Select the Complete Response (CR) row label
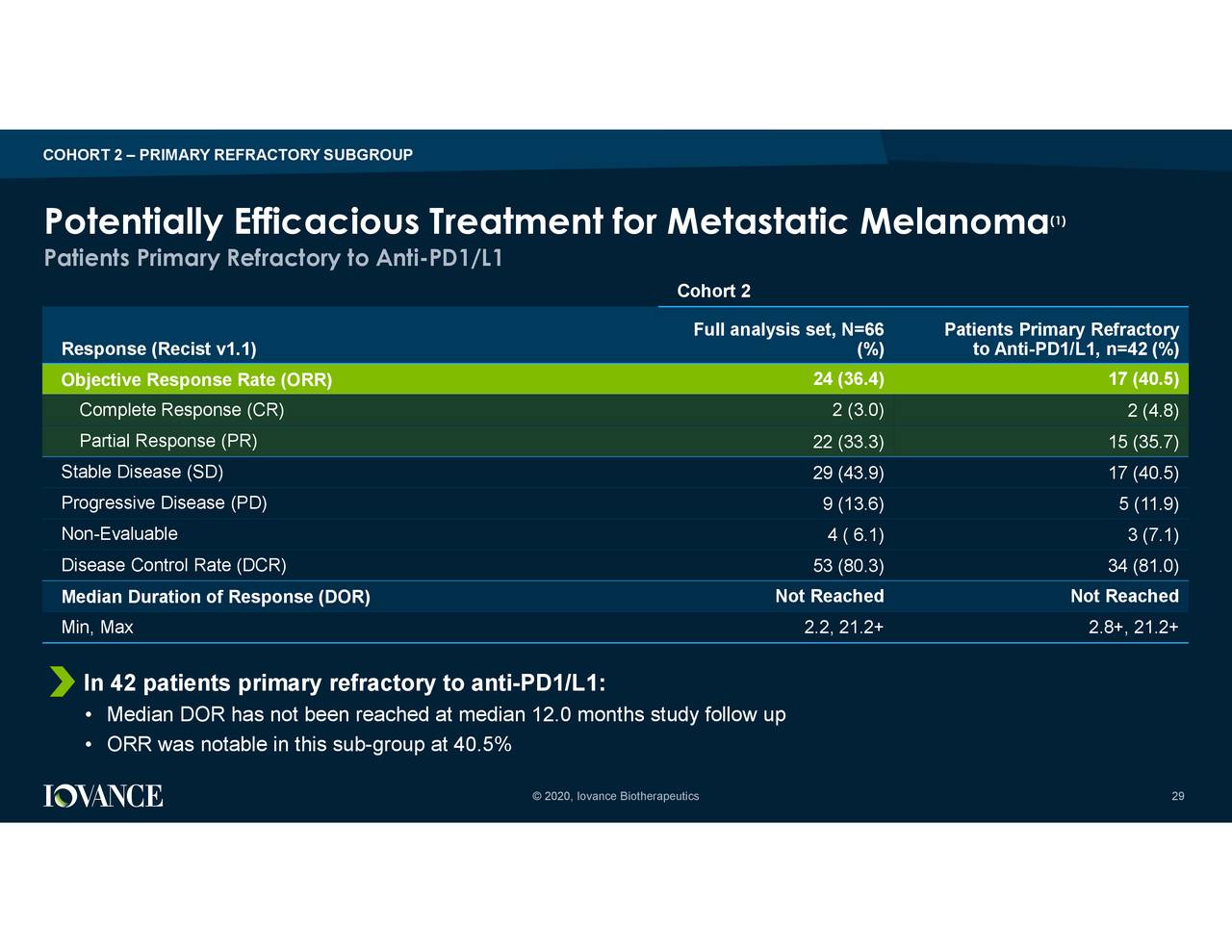The height and width of the screenshot is (952, 1232). point(181,410)
